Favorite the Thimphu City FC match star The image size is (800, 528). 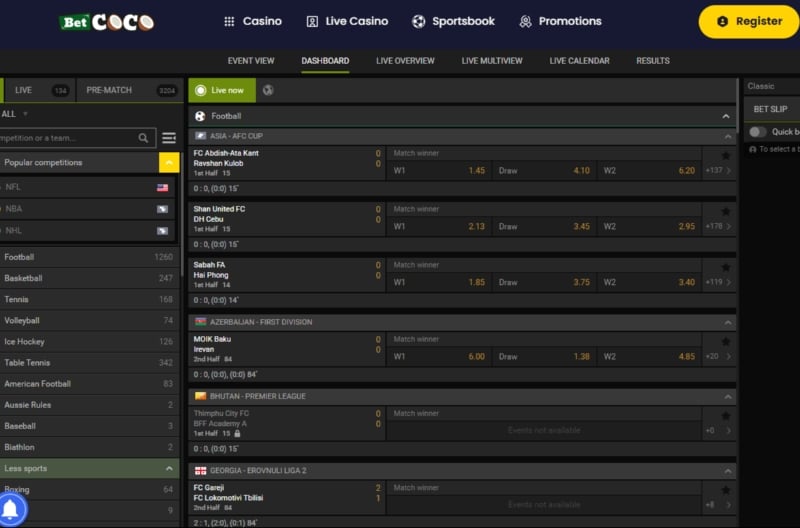pyautogui.click(x=726, y=416)
